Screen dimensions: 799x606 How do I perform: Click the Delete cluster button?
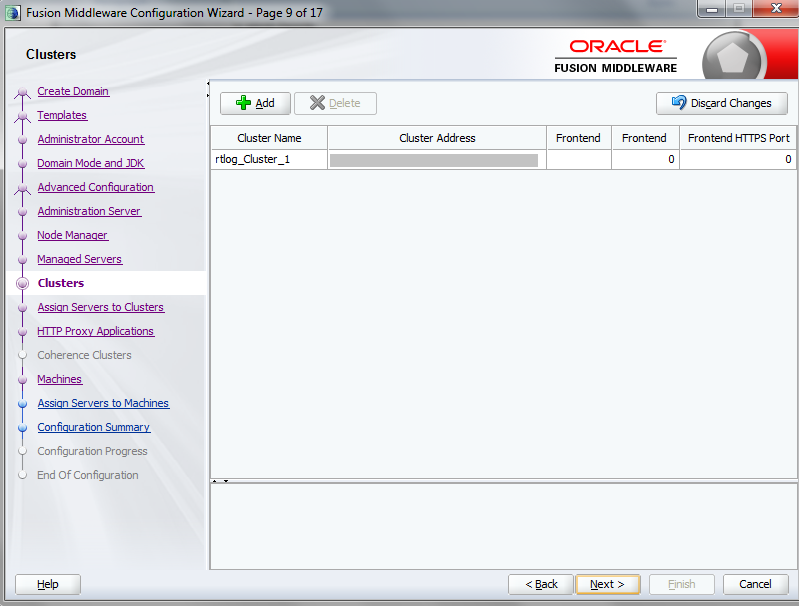(335, 103)
